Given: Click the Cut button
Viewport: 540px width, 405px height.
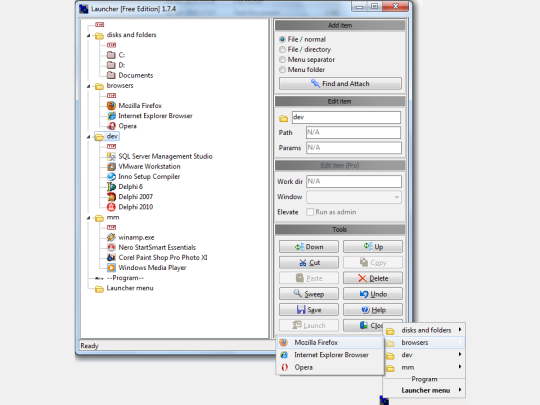Looking at the screenshot, I should (x=309, y=262).
